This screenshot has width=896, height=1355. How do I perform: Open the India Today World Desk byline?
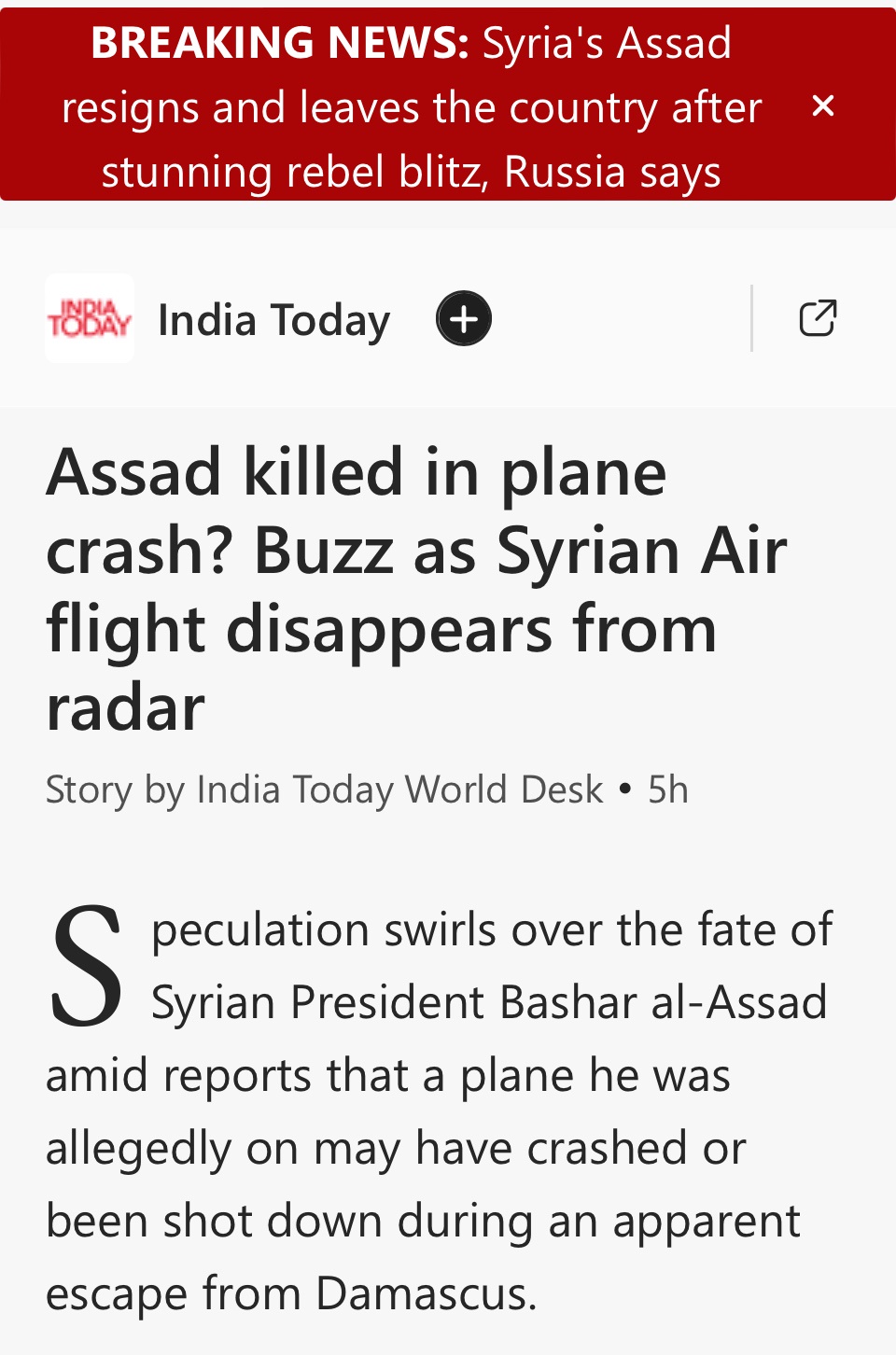click(x=400, y=789)
